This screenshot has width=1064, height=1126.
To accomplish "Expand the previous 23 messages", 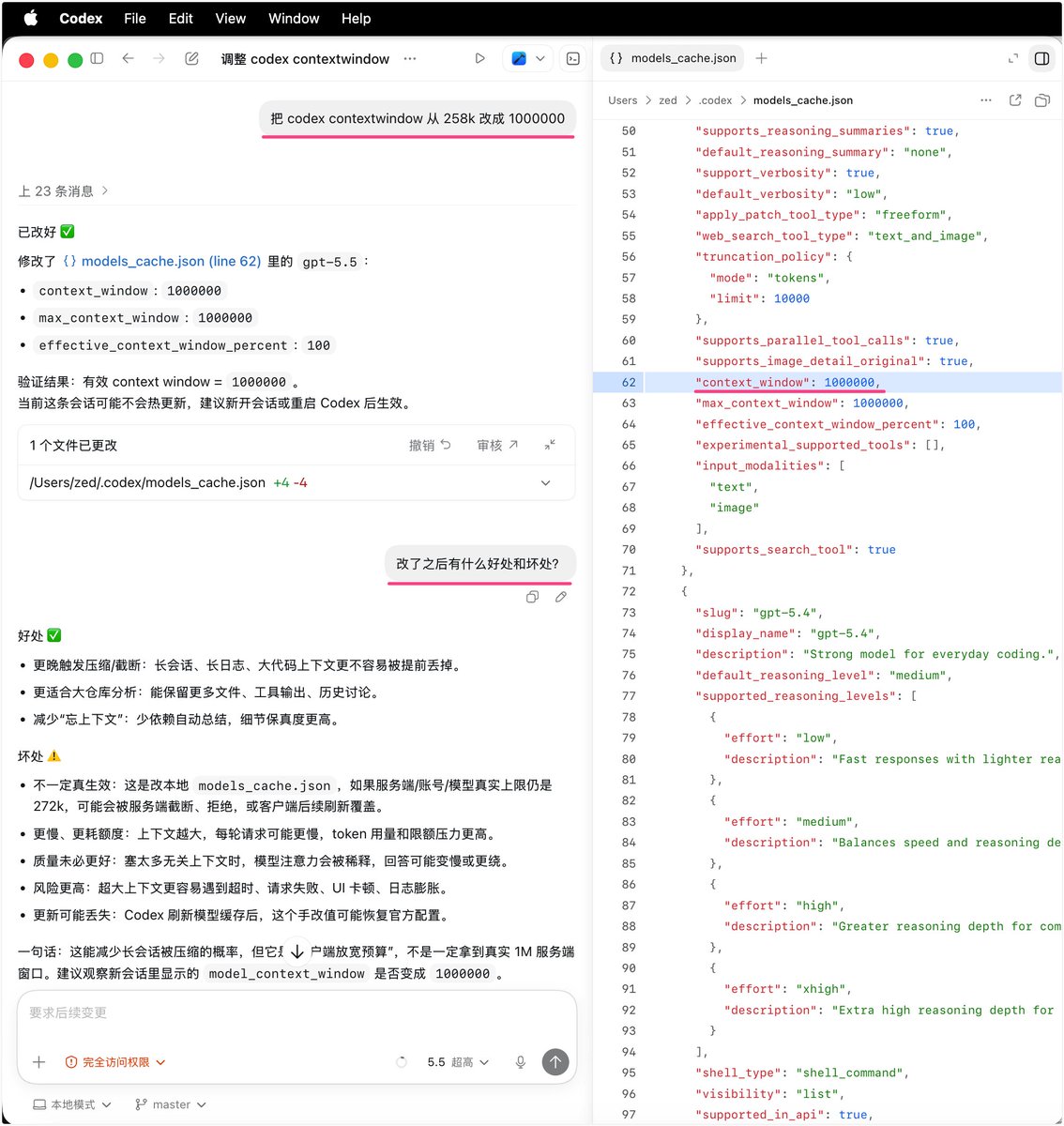I will (x=63, y=190).
